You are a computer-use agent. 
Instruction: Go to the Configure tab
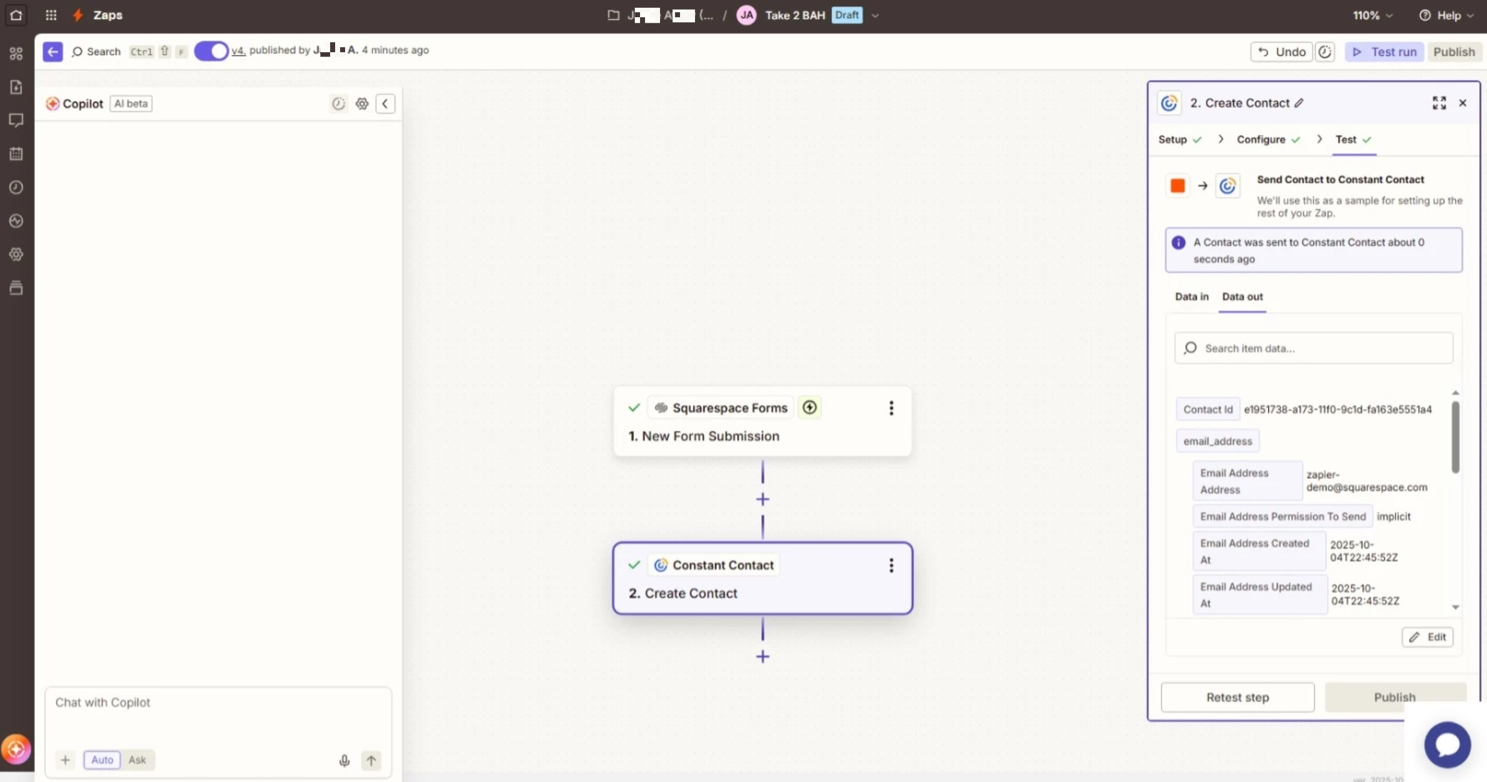(1260, 140)
